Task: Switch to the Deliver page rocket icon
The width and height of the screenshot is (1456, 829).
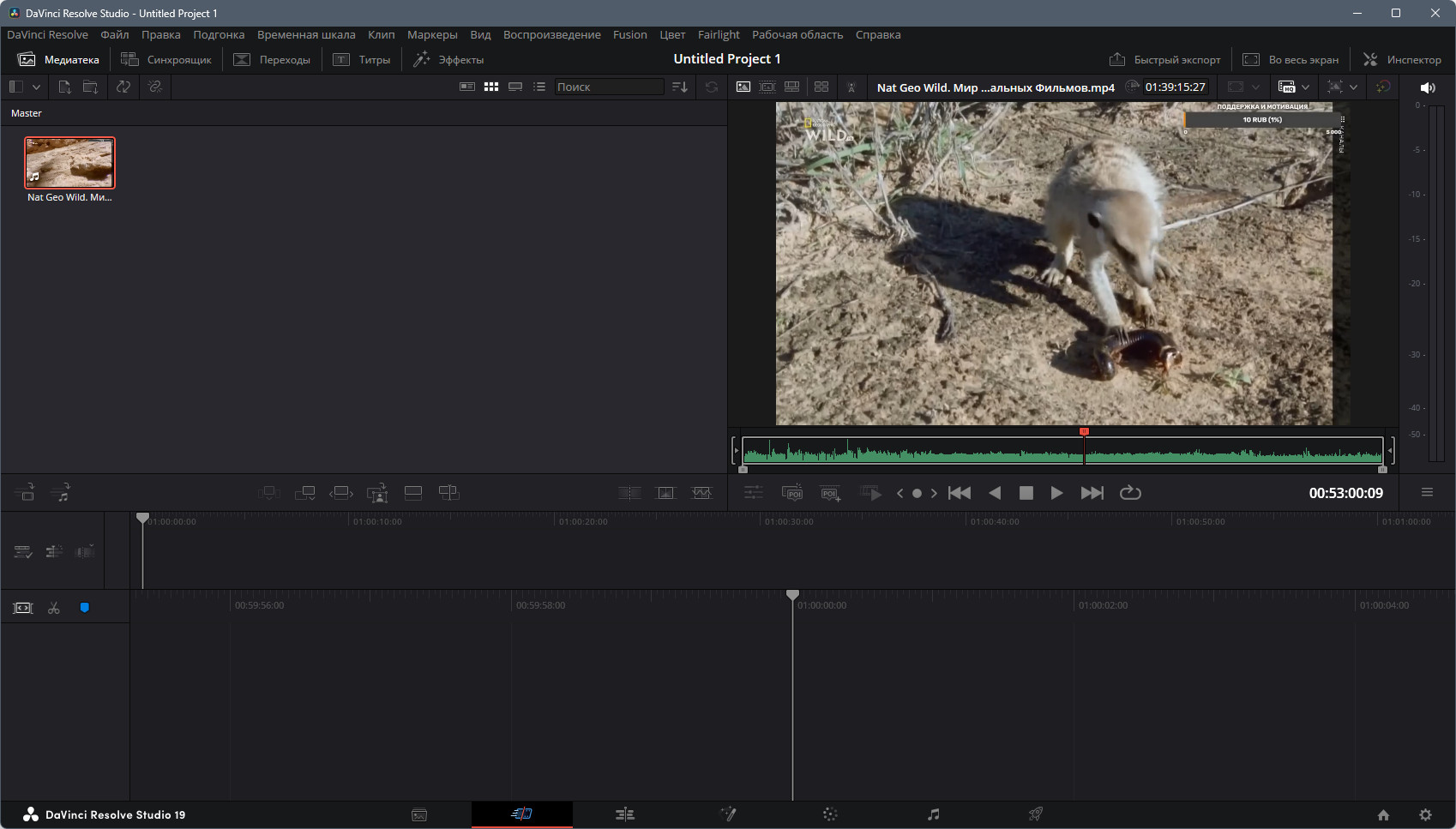Action: (x=1036, y=814)
